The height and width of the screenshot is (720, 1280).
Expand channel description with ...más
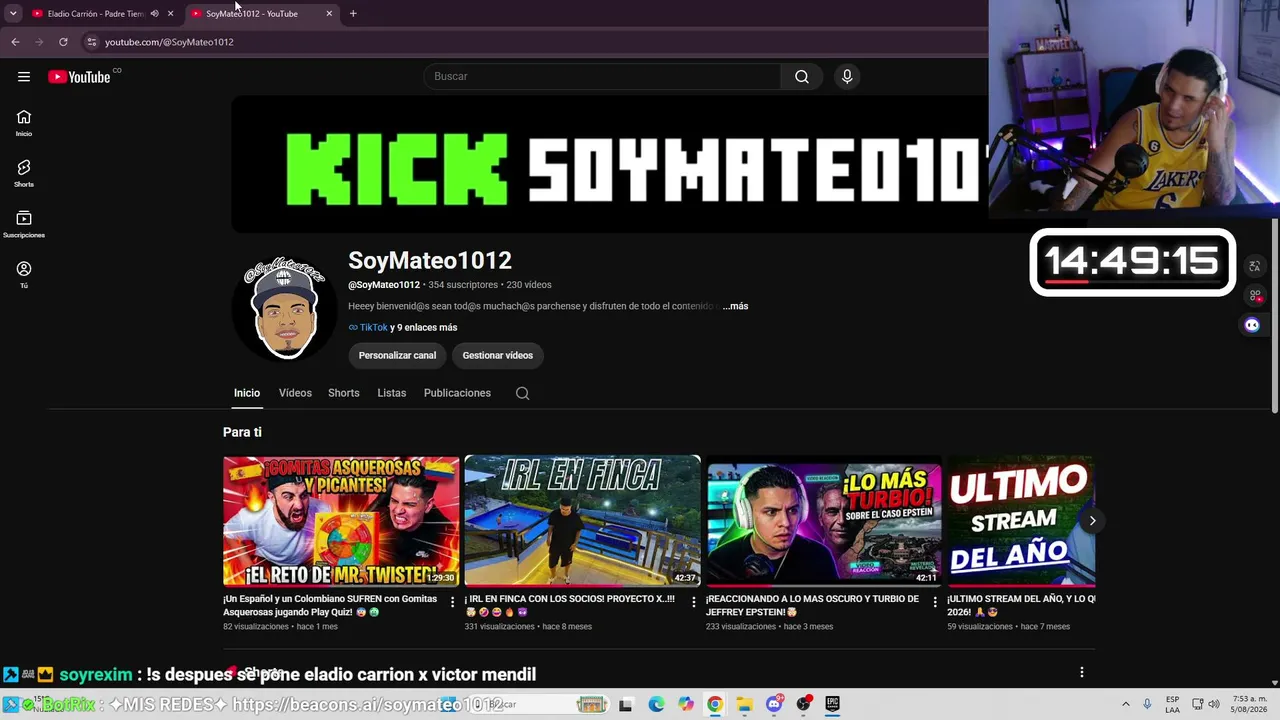pos(735,306)
